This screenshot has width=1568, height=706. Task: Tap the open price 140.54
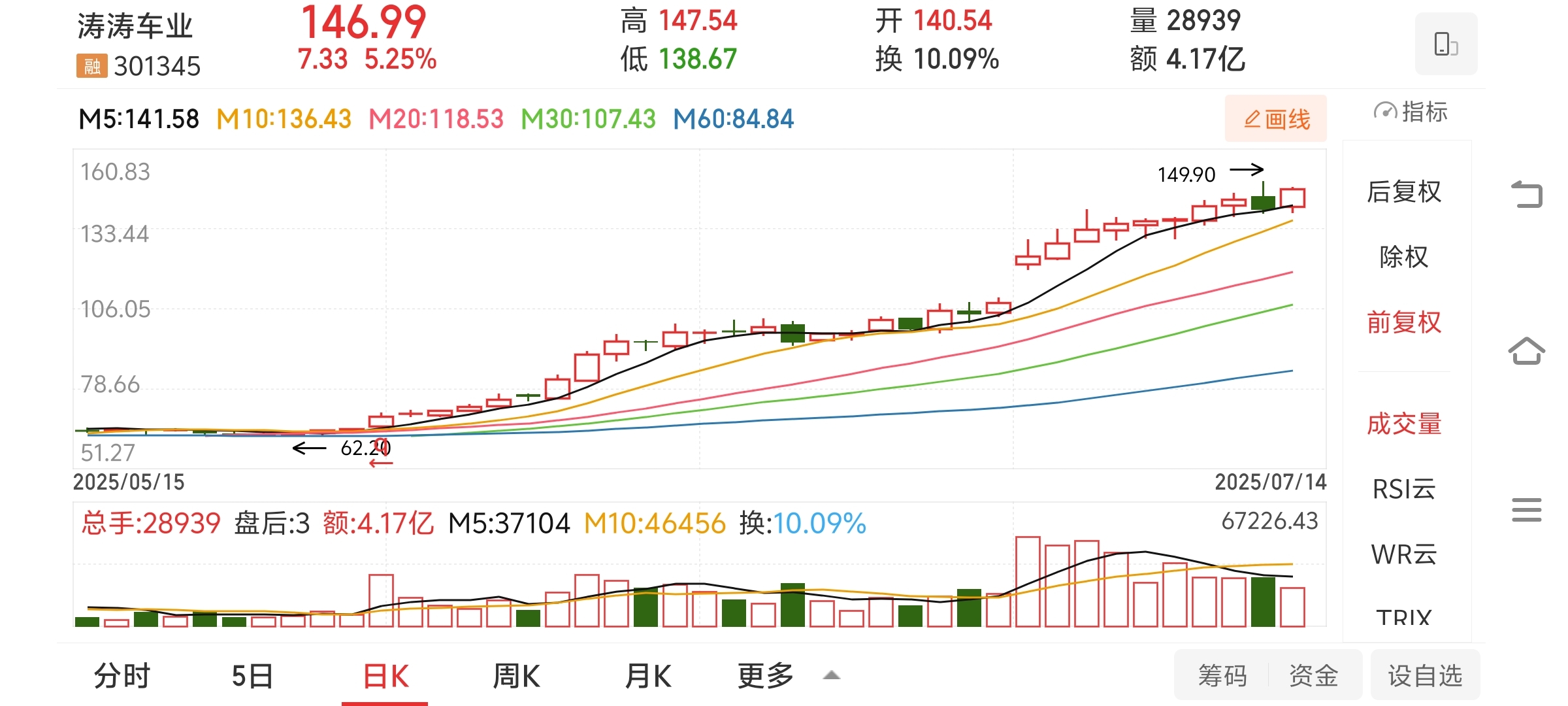[953, 20]
